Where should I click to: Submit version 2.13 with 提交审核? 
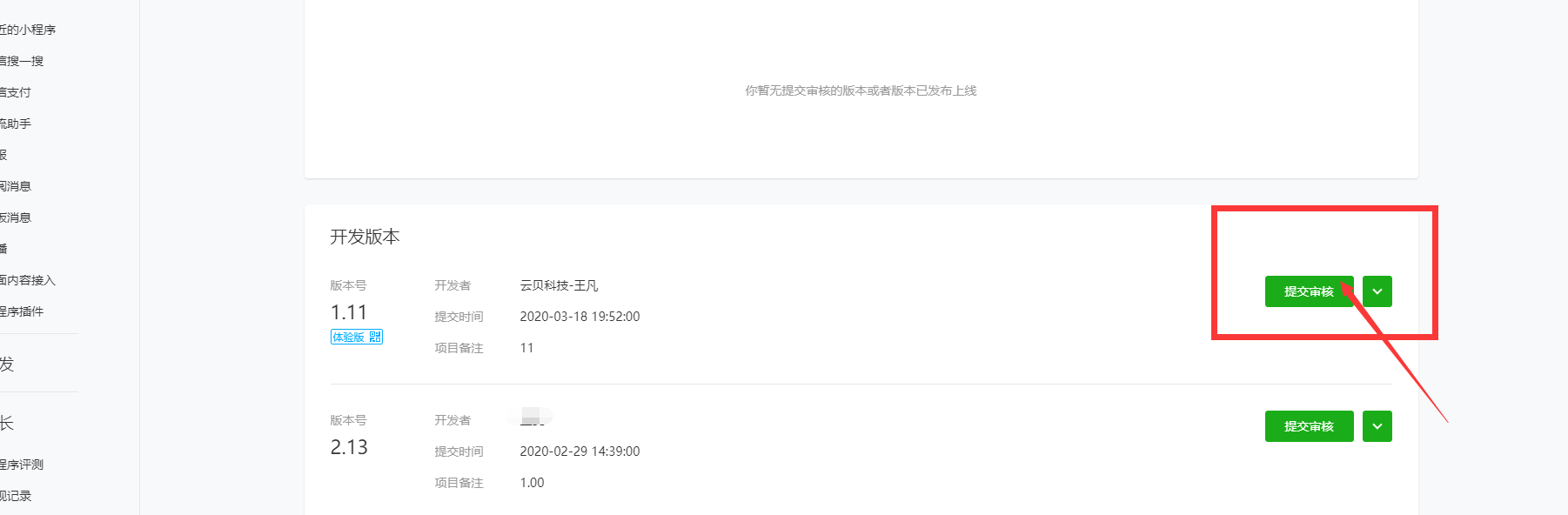click(x=1309, y=426)
